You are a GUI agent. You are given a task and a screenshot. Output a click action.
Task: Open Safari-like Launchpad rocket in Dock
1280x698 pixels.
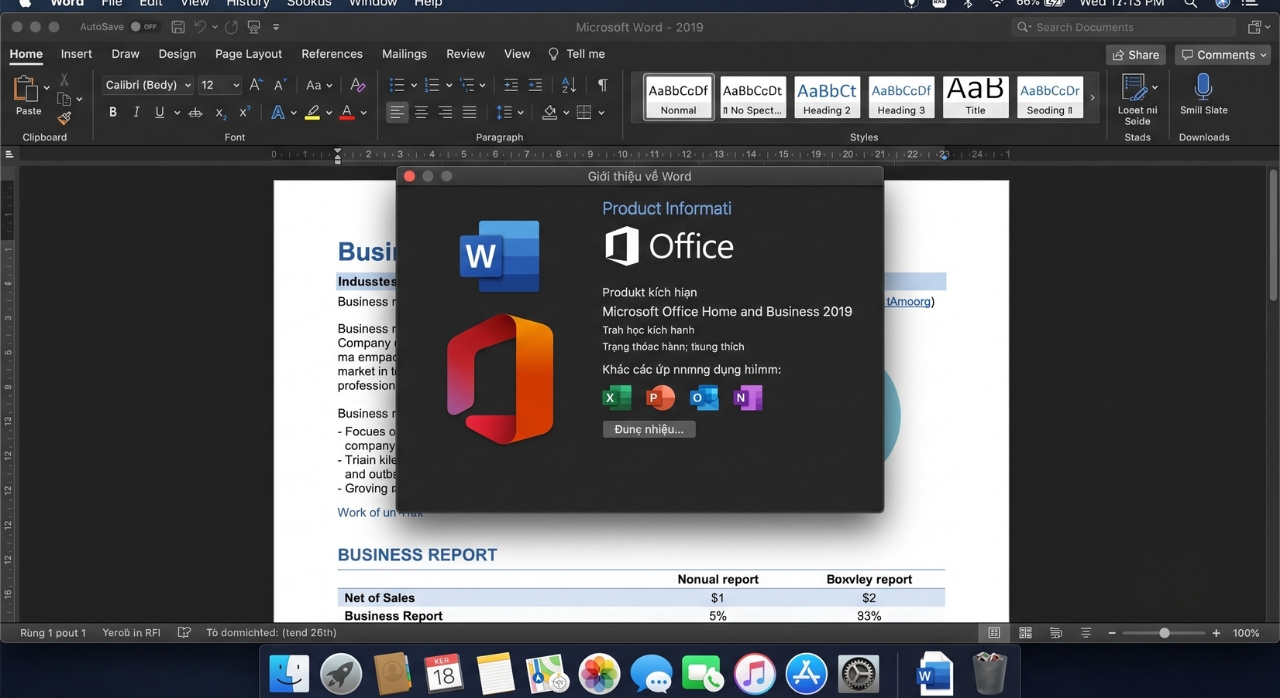[x=341, y=674]
